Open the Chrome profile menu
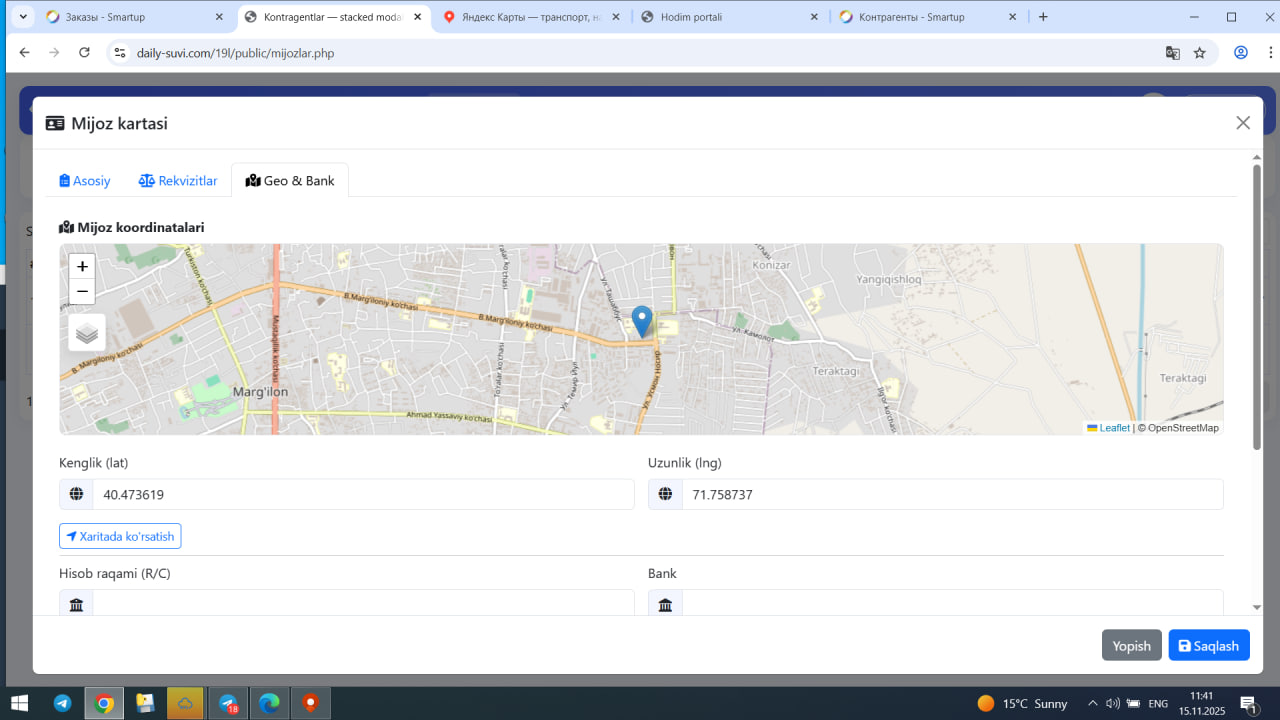The width and height of the screenshot is (1280, 720). coord(1241,53)
